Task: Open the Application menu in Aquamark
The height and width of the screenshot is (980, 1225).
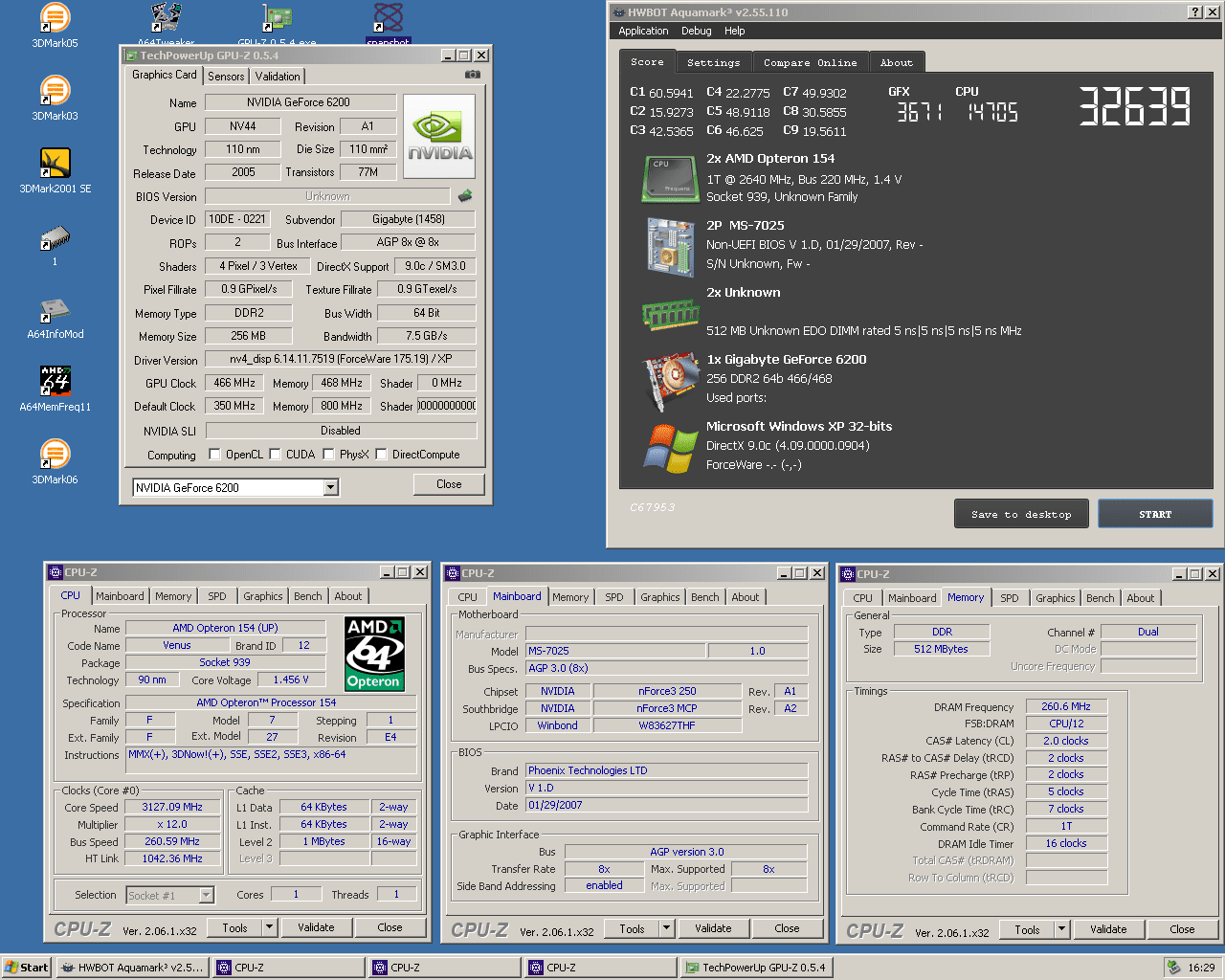Action: [x=643, y=31]
